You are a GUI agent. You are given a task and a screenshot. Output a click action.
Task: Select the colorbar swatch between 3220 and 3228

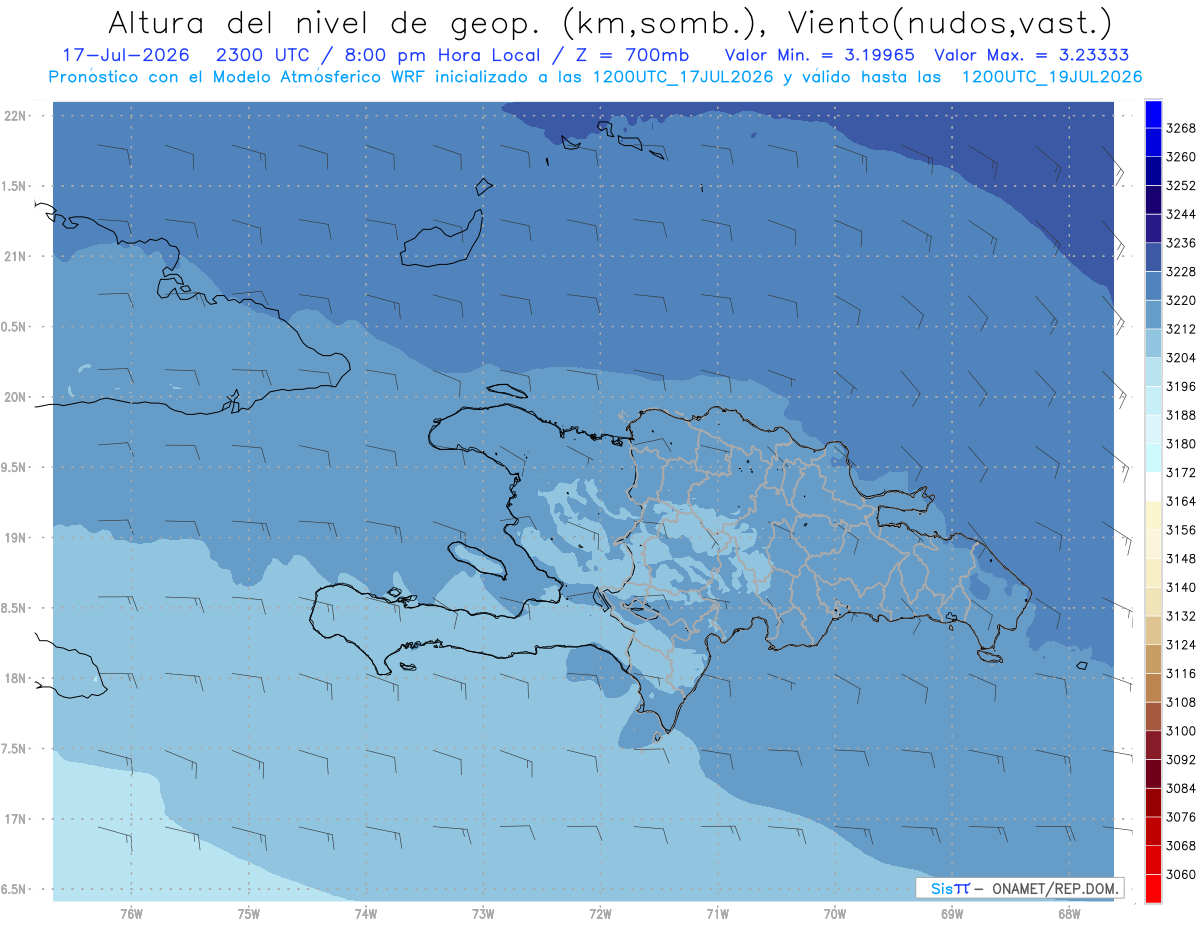[x=1153, y=286]
